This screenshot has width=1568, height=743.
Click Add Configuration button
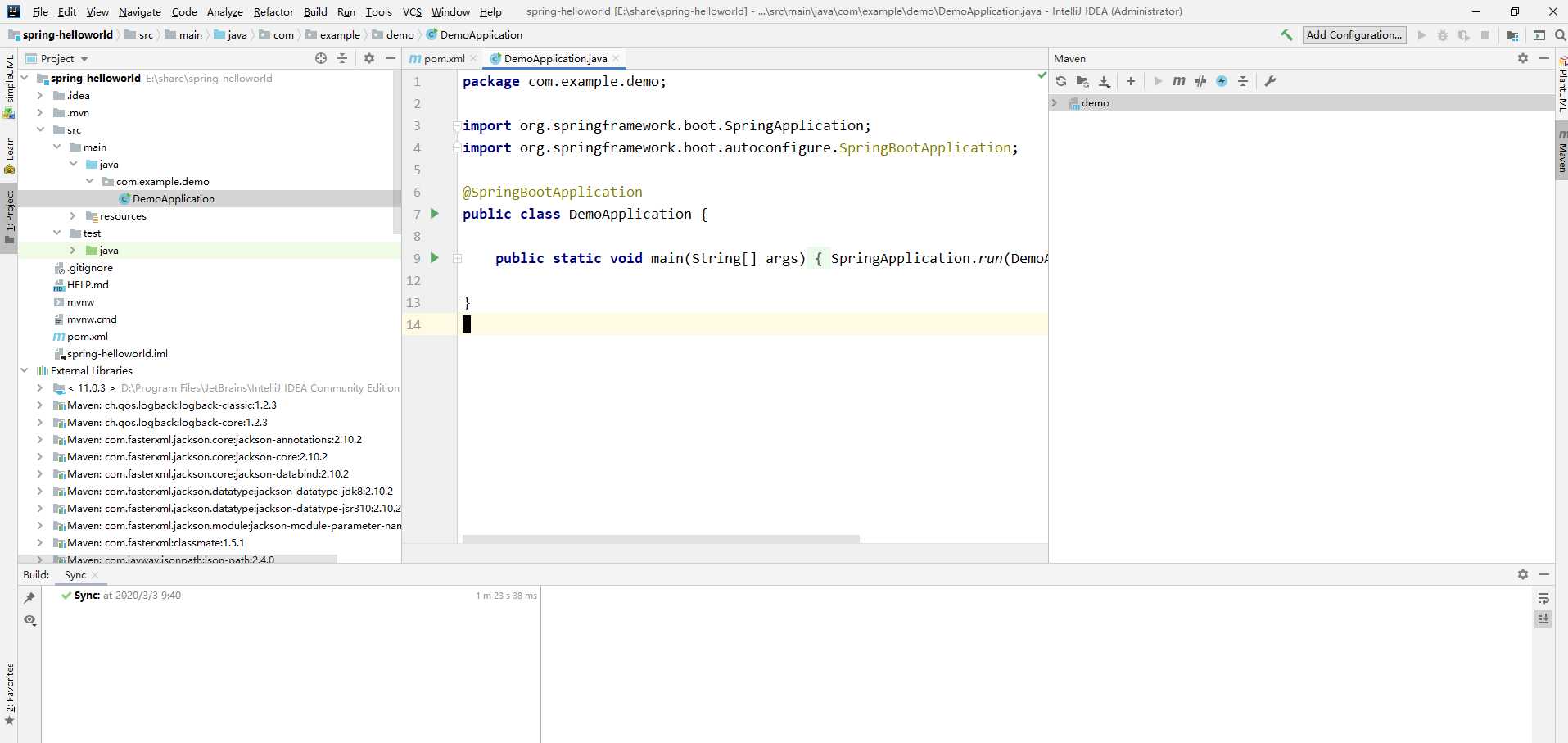(x=1354, y=35)
